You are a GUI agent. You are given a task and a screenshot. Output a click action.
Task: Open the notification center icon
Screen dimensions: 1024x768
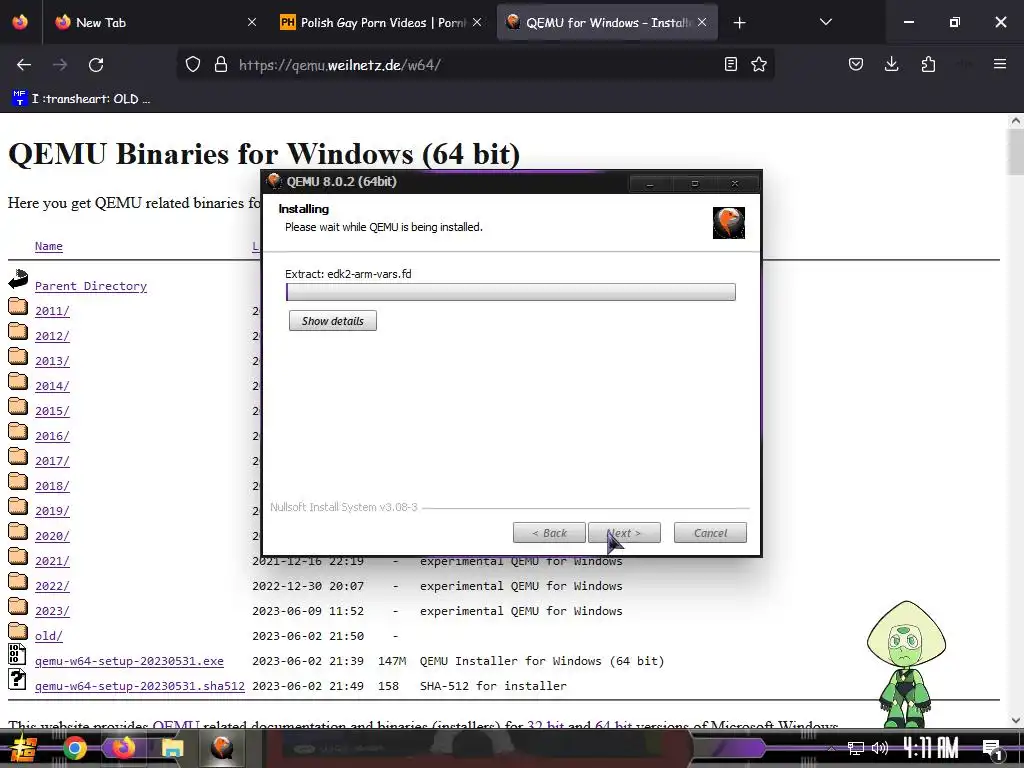992,749
